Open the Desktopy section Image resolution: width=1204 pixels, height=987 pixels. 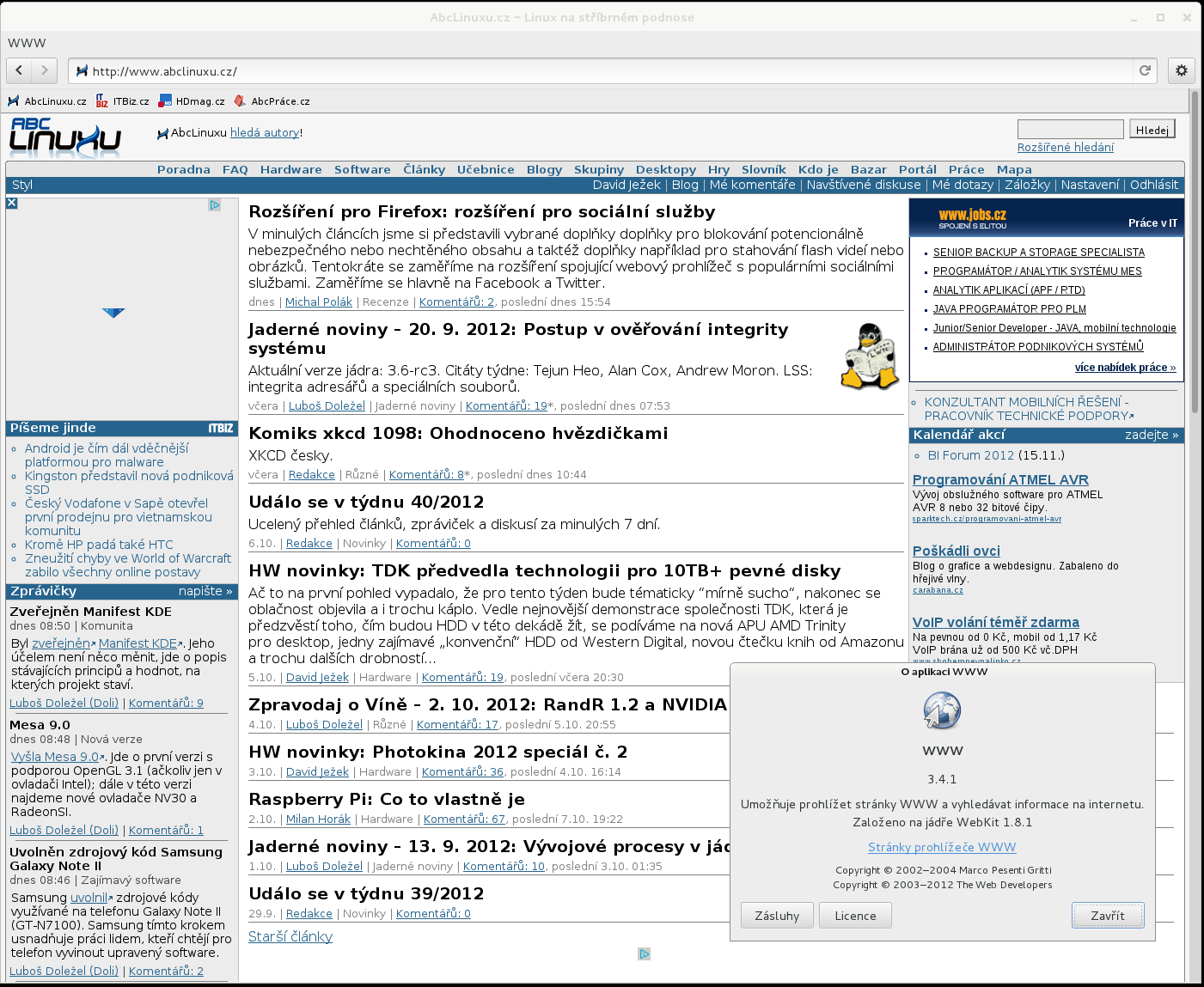[x=666, y=169]
